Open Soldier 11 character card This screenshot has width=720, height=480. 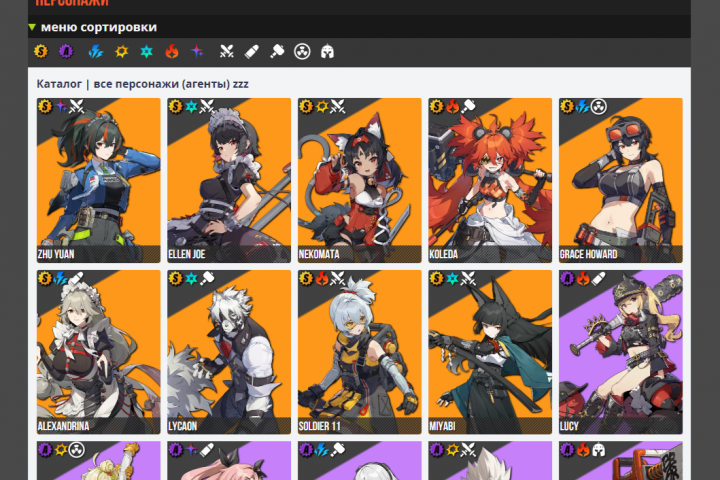[360, 352]
